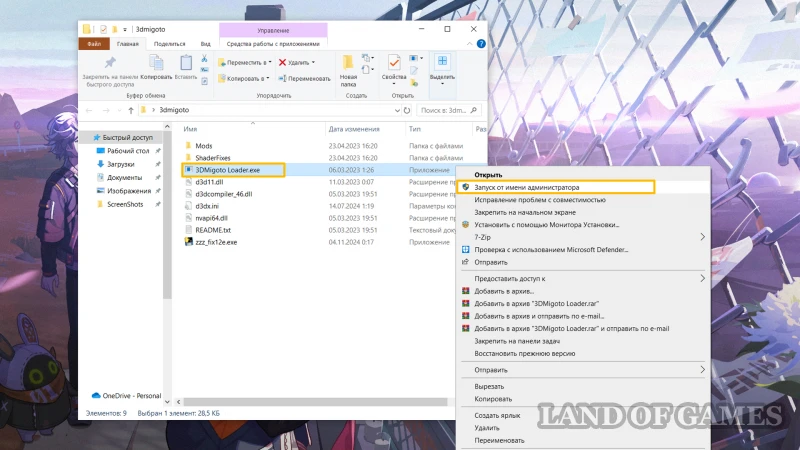Open Properties checkmark icon in ribbon
The height and width of the screenshot is (450, 800).
394,63
